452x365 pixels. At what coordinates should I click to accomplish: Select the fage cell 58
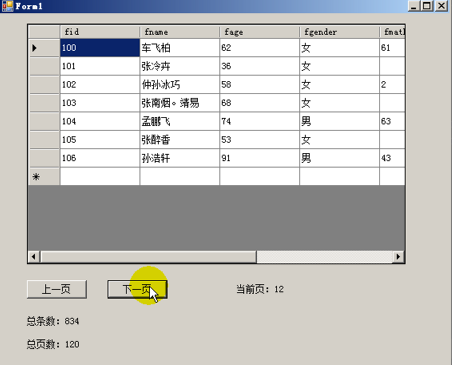point(259,84)
